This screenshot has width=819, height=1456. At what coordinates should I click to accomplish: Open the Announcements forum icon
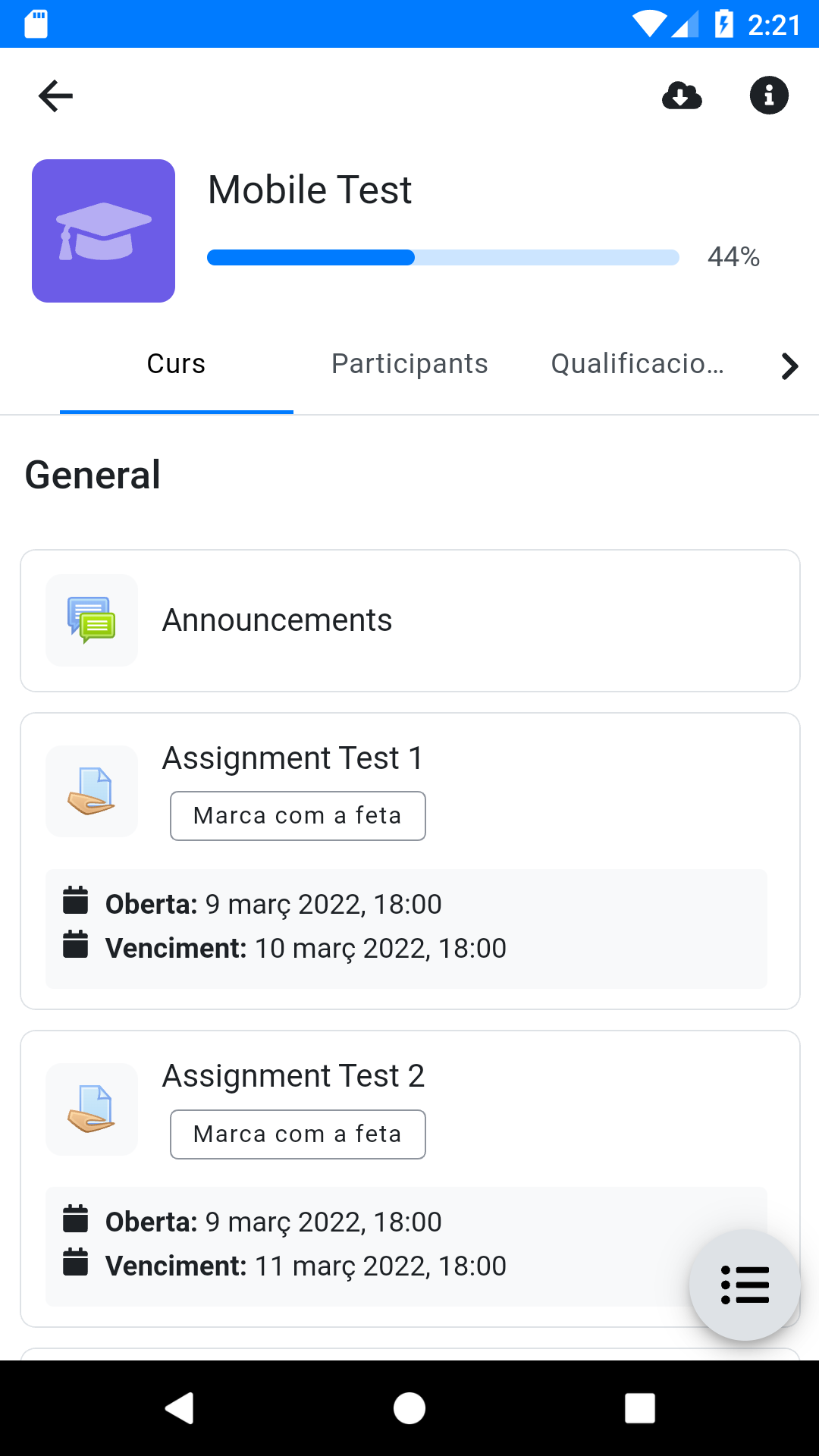tap(92, 620)
